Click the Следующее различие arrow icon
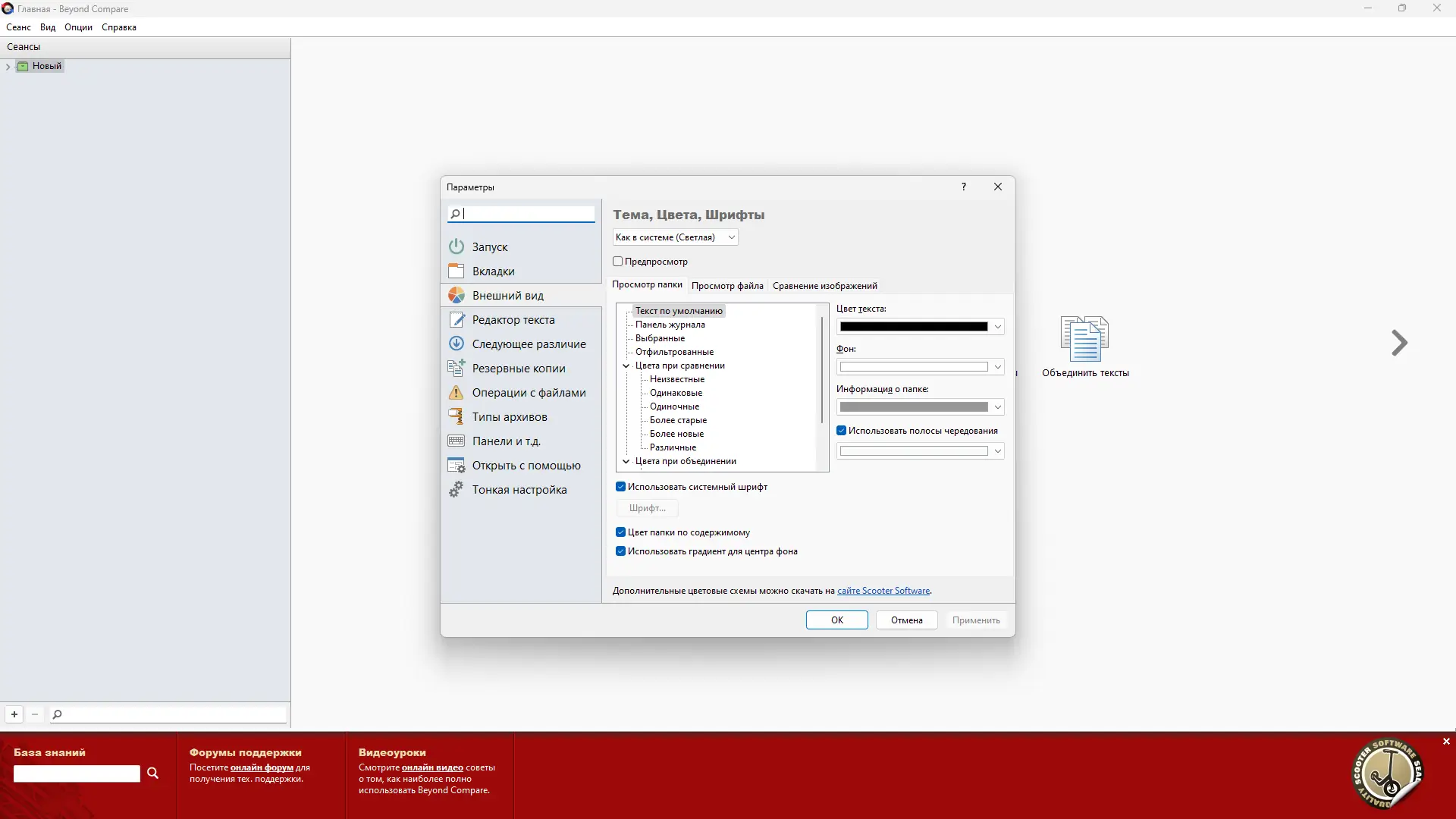This screenshot has height=819, width=1456. [456, 344]
